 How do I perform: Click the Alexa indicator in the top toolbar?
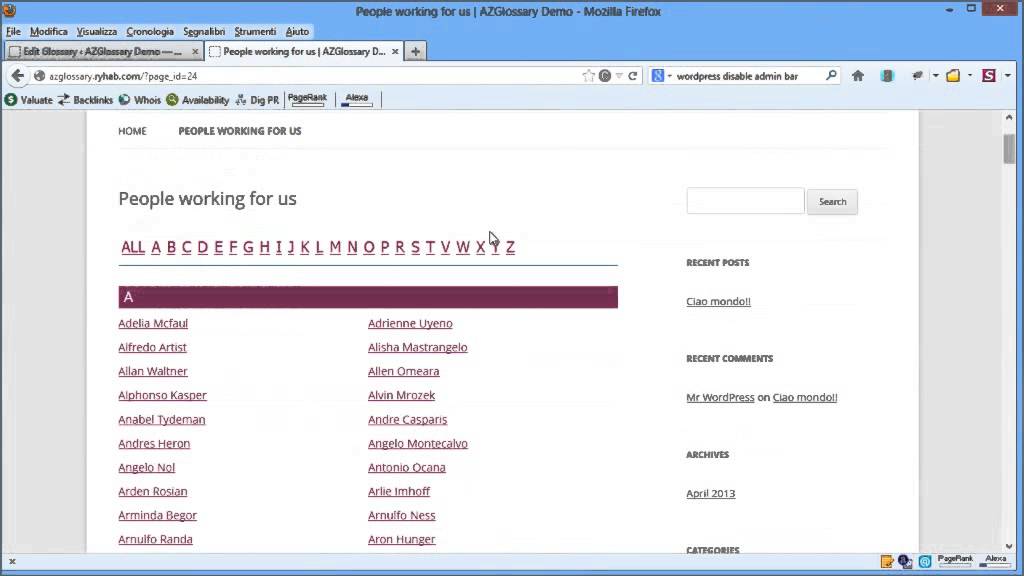(357, 99)
